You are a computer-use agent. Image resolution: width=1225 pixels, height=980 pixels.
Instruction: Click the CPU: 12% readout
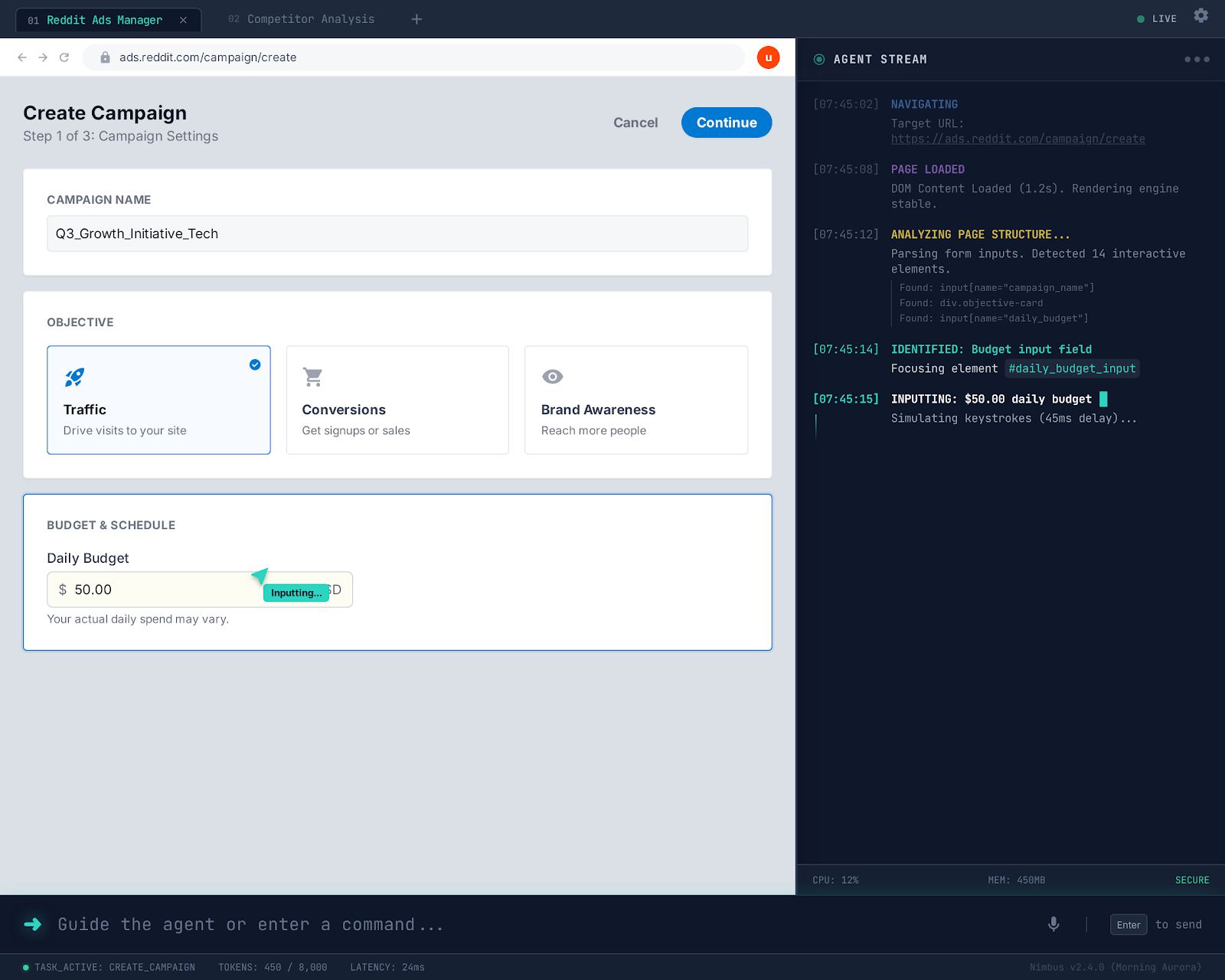(x=835, y=880)
